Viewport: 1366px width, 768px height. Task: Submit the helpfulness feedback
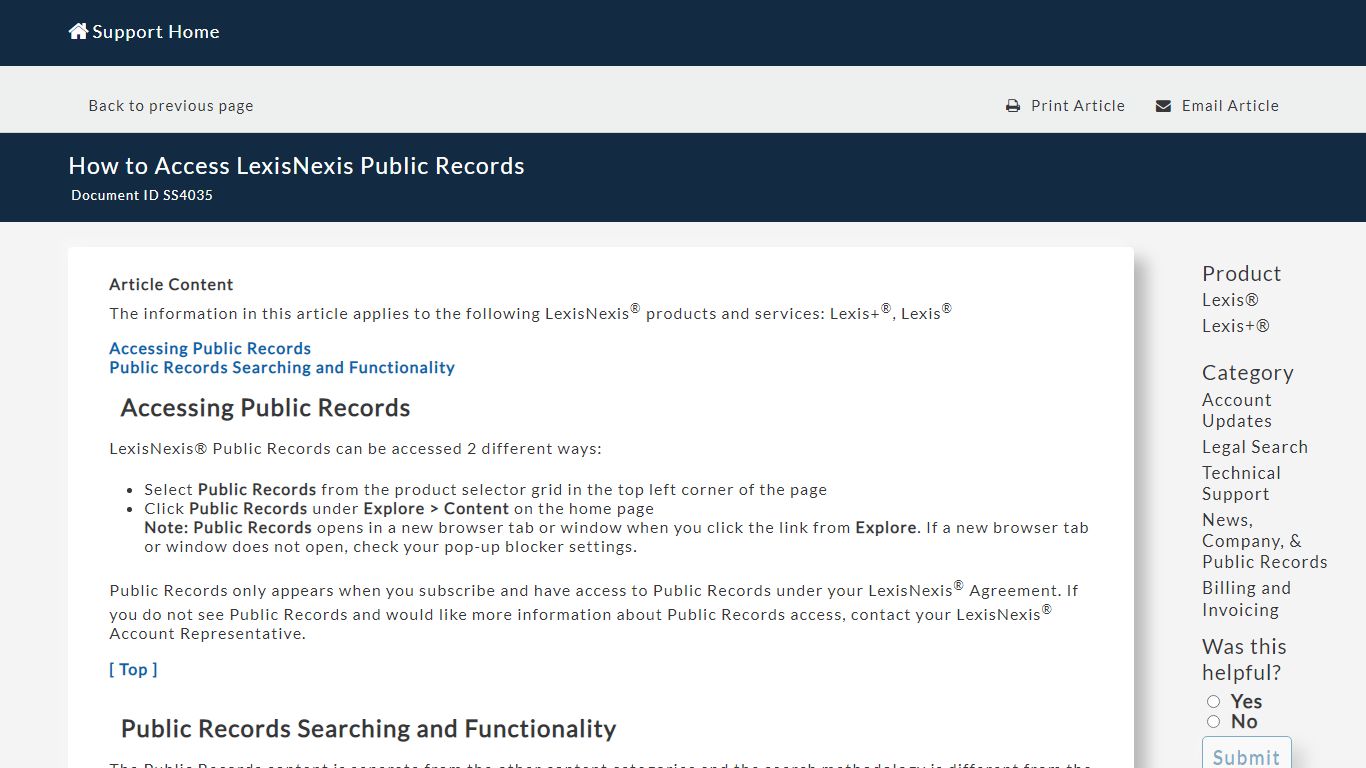point(1246,757)
